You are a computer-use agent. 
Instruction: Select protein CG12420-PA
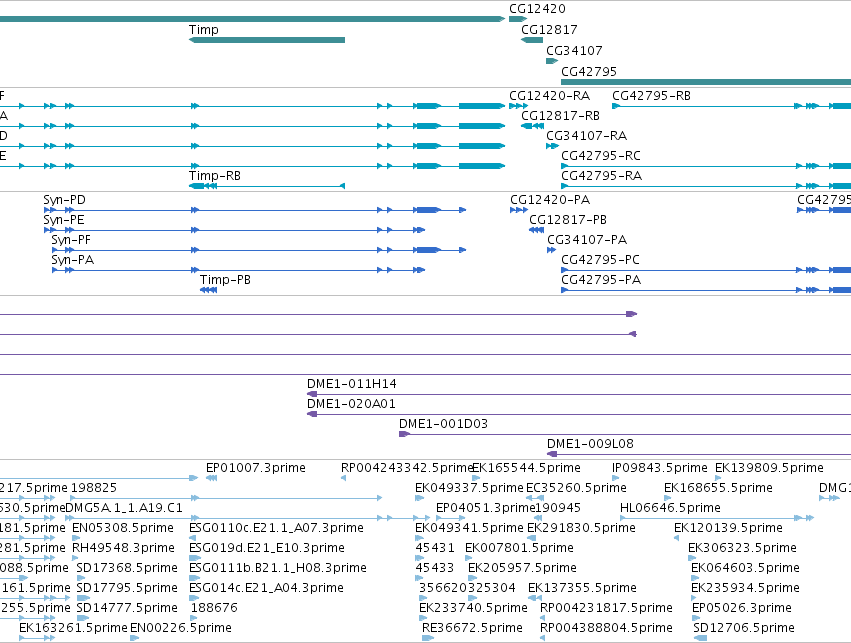(x=518, y=210)
